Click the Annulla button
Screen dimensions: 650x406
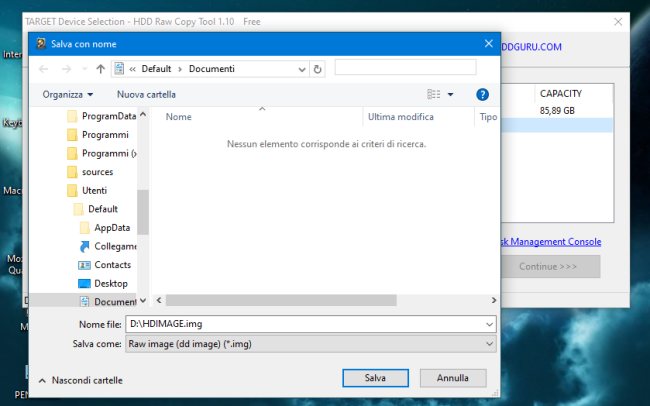click(453, 378)
